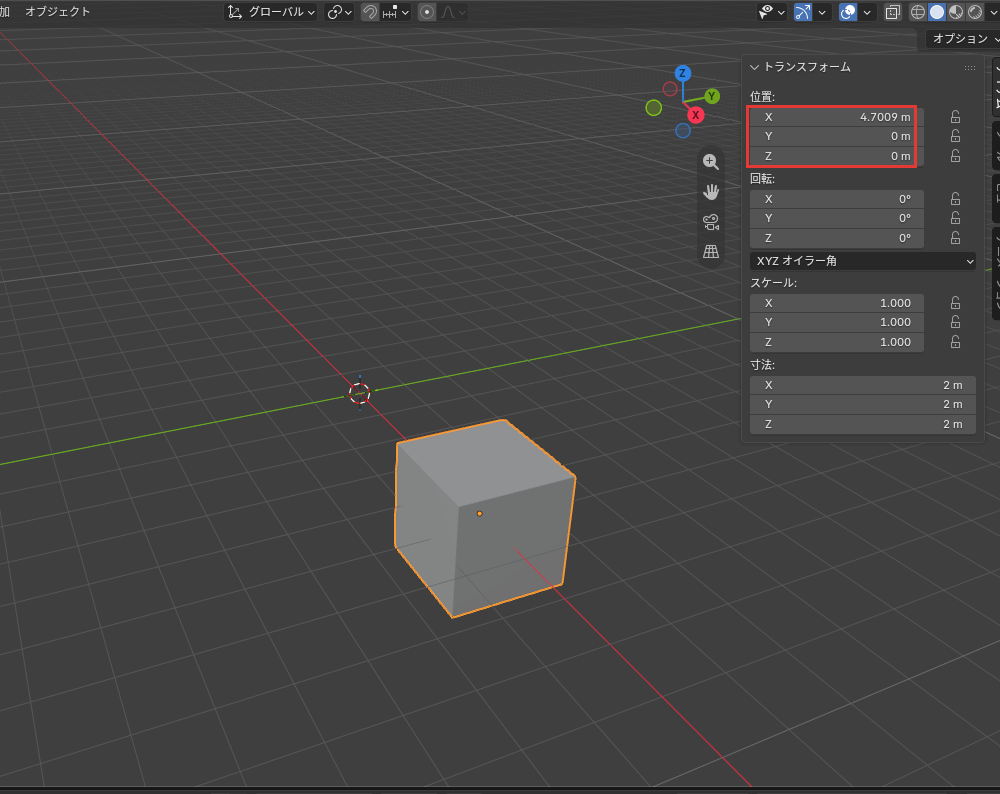Click the dimensions X field showing 2 m
The image size is (1000, 794).
coord(863,385)
